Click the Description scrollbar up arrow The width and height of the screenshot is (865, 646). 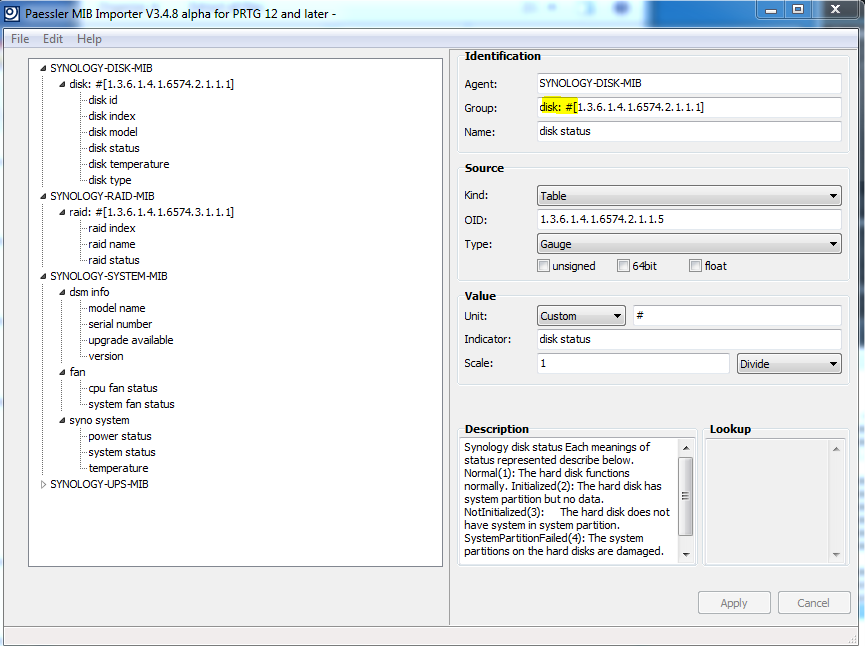pos(686,448)
